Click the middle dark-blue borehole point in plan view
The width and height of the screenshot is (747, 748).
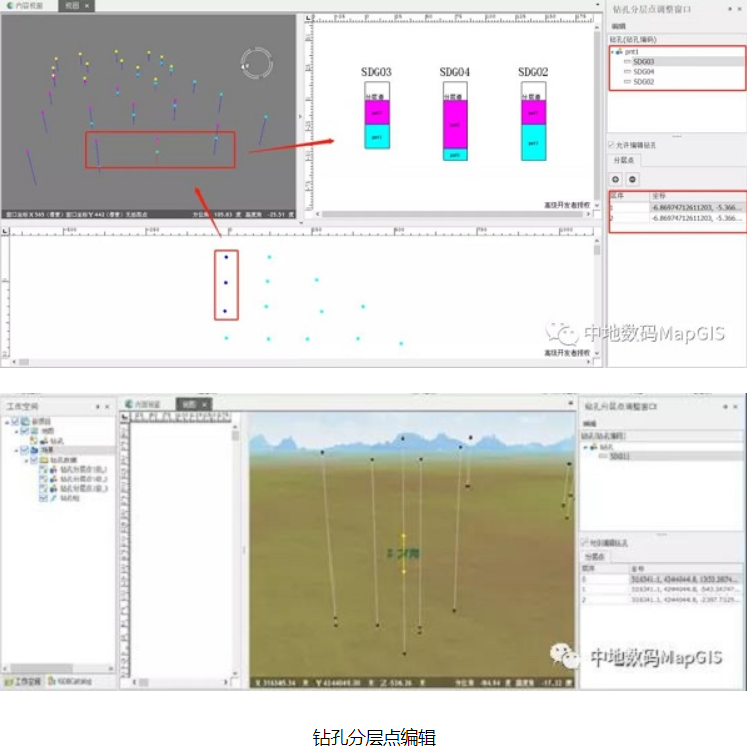pyautogui.click(x=226, y=283)
